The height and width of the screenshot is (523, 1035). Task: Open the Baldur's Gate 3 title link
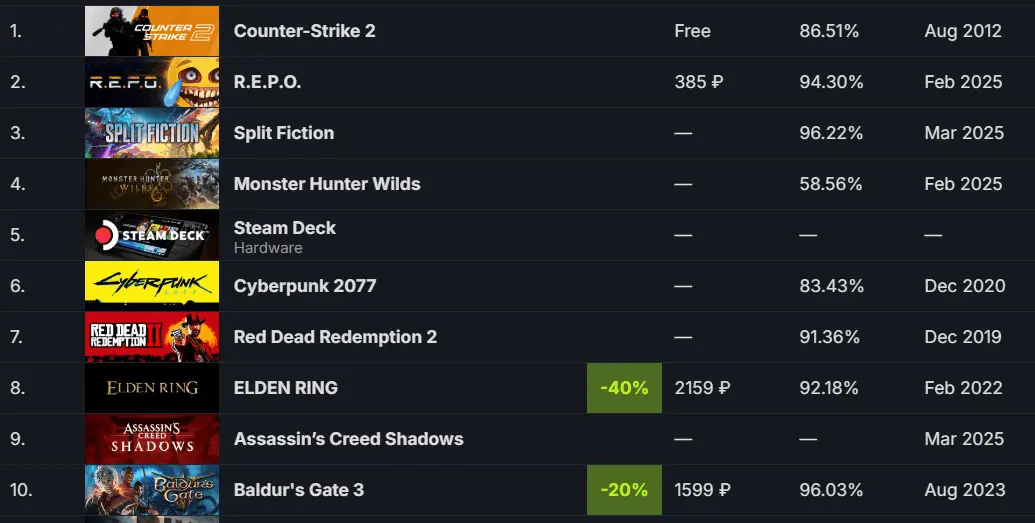[299, 490]
